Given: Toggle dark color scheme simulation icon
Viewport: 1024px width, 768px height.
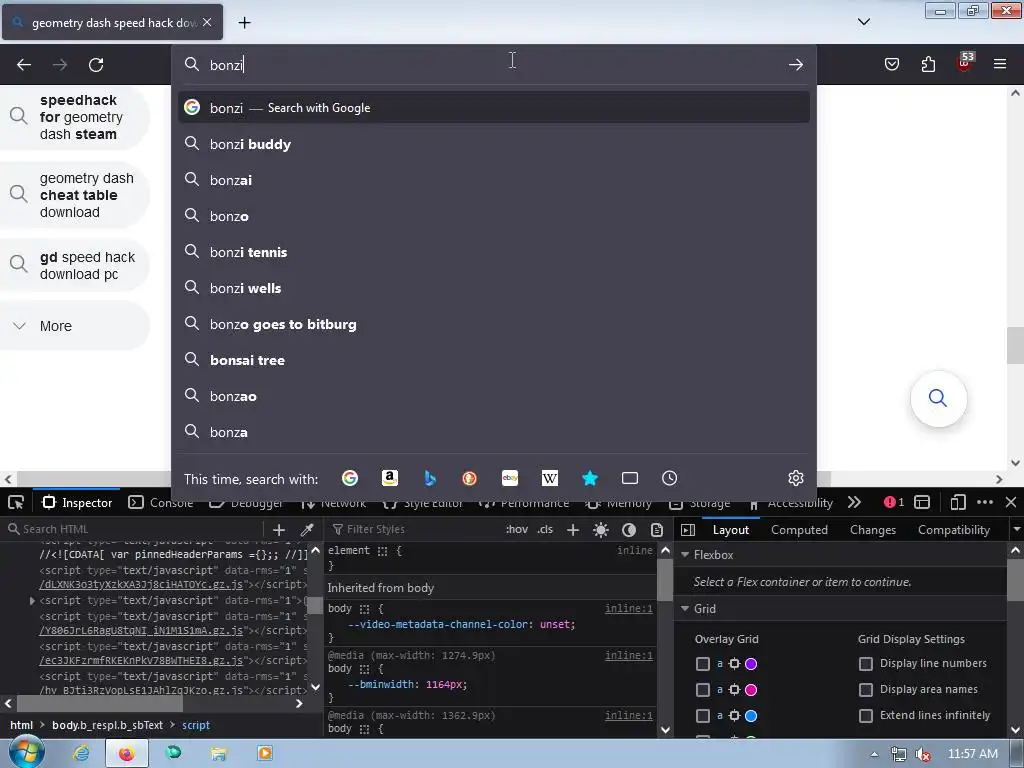Looking at the screenshot, I should [629, 530].
